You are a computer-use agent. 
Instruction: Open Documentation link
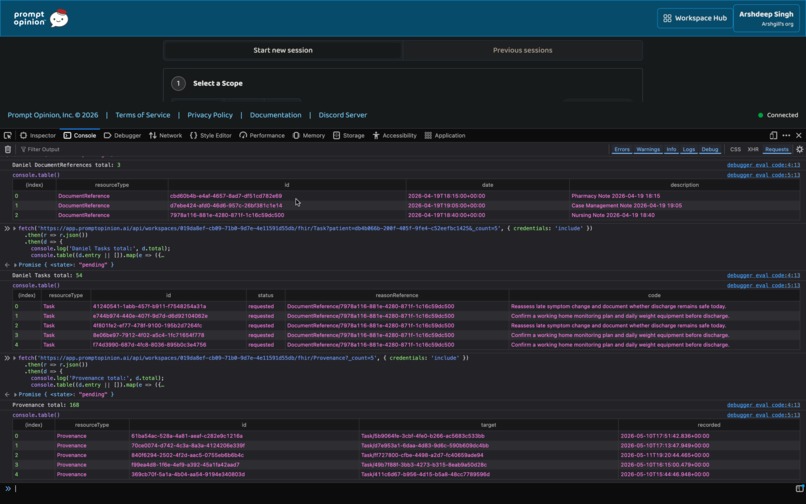(276, 115)
